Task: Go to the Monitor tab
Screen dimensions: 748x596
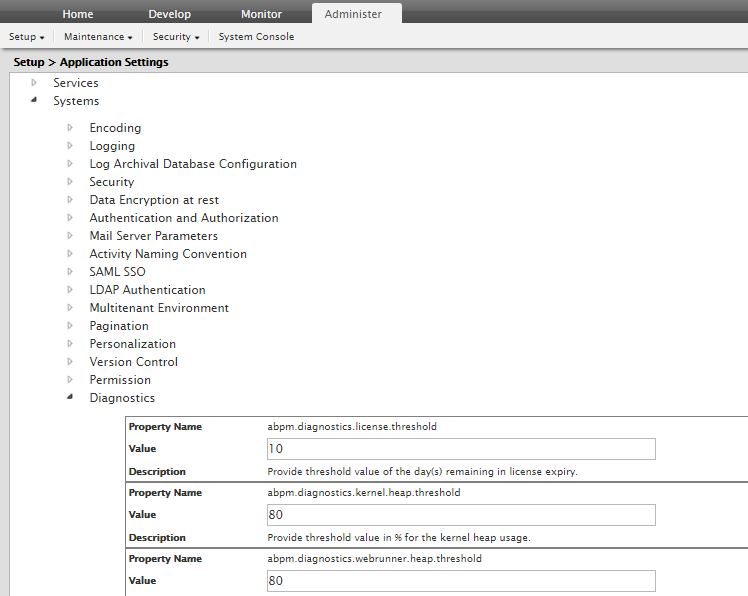Action: 261,14
